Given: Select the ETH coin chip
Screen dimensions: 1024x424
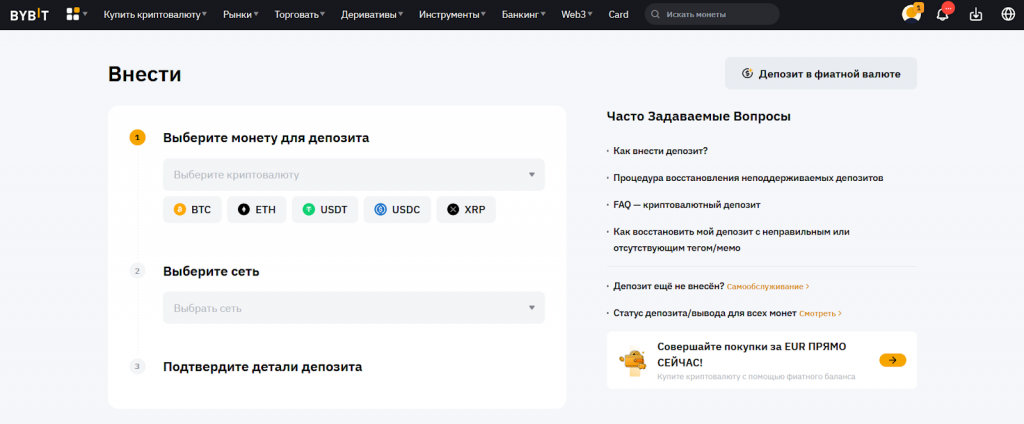Looking at the screenshot, I should pyautogui.click(x=257, y=210).
